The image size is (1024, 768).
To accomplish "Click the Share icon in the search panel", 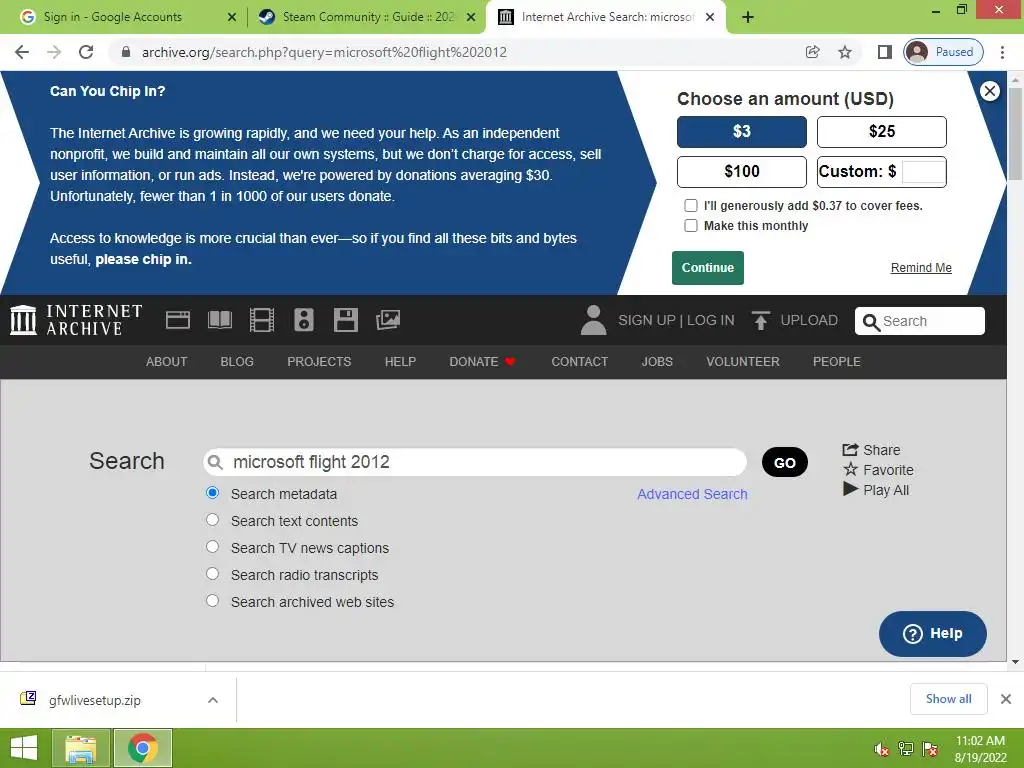I will click(850, 449).
